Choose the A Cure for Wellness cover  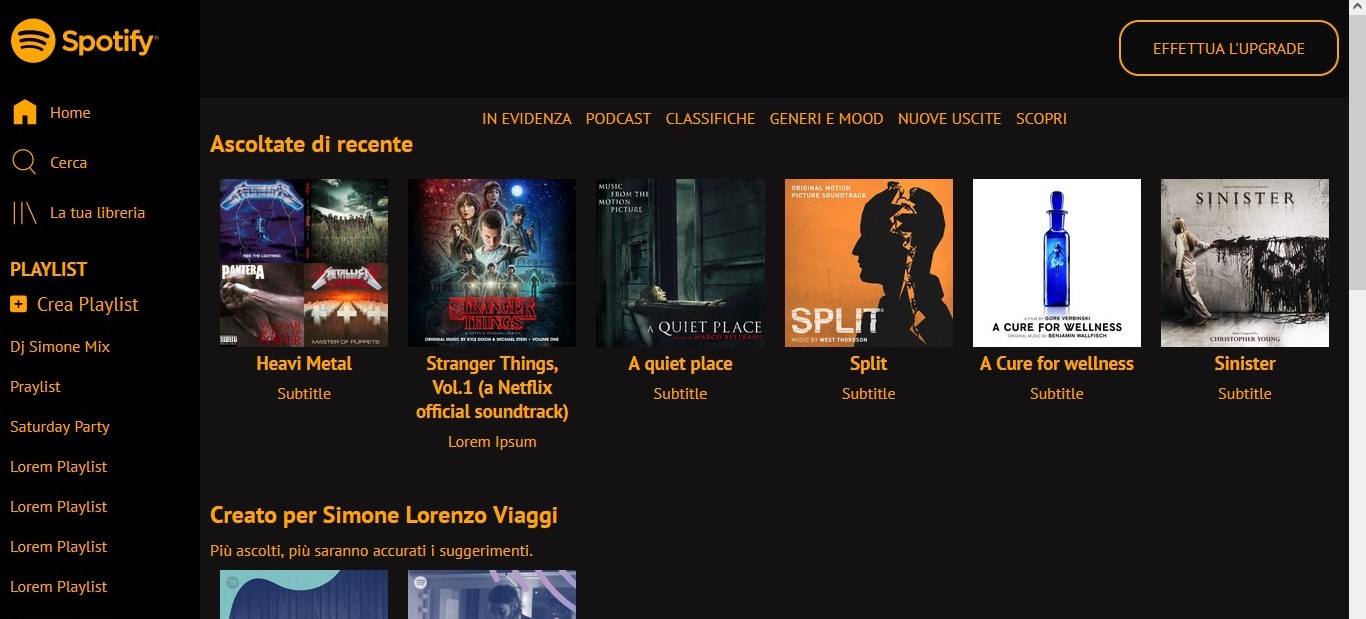pyautogui.click(x=1057, y=263)
